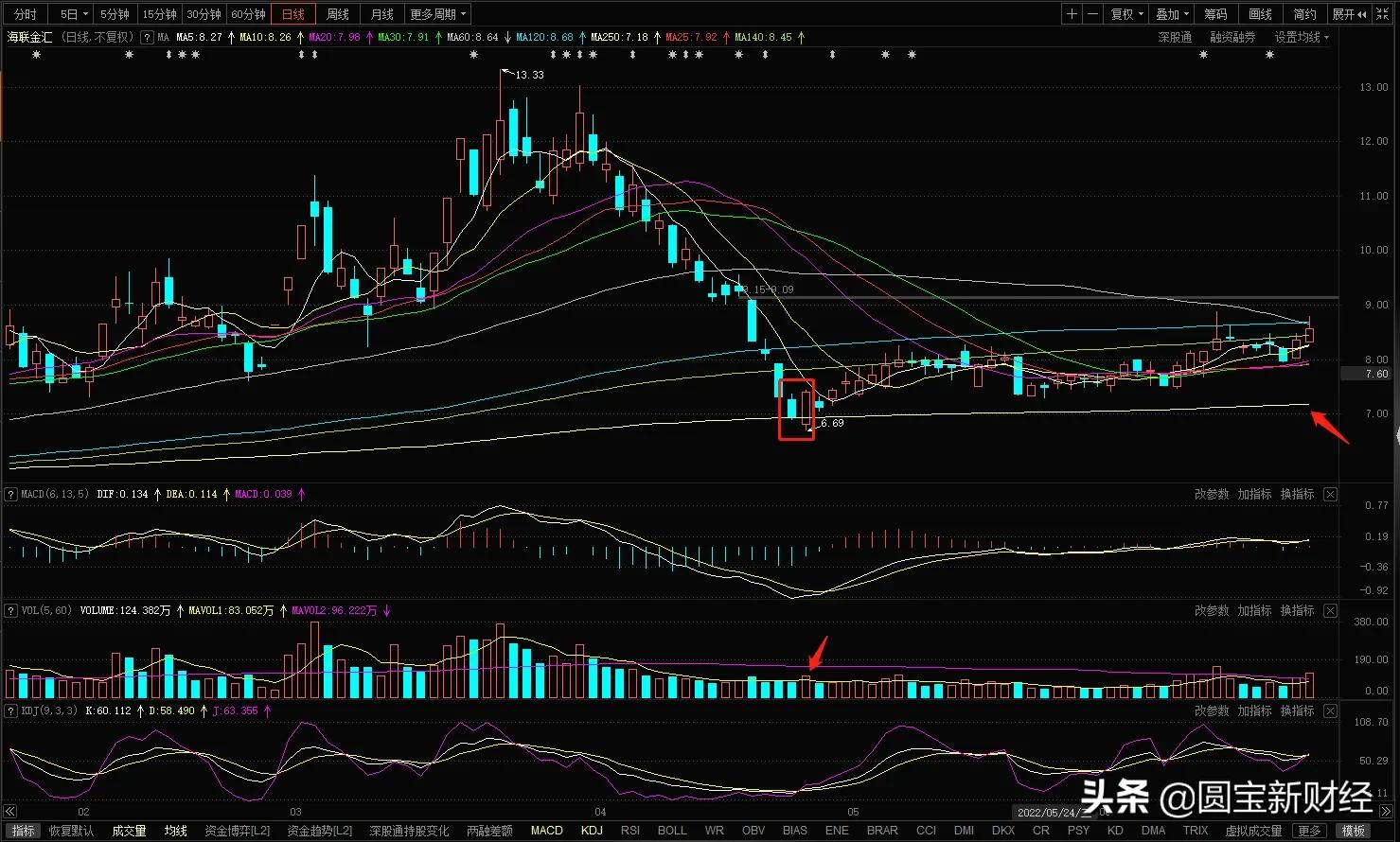Image resolution: width=1400 pixels, height=842 pixels.
Task: Expand the 更多周期 dropdown
Action: tap(438, 14)
